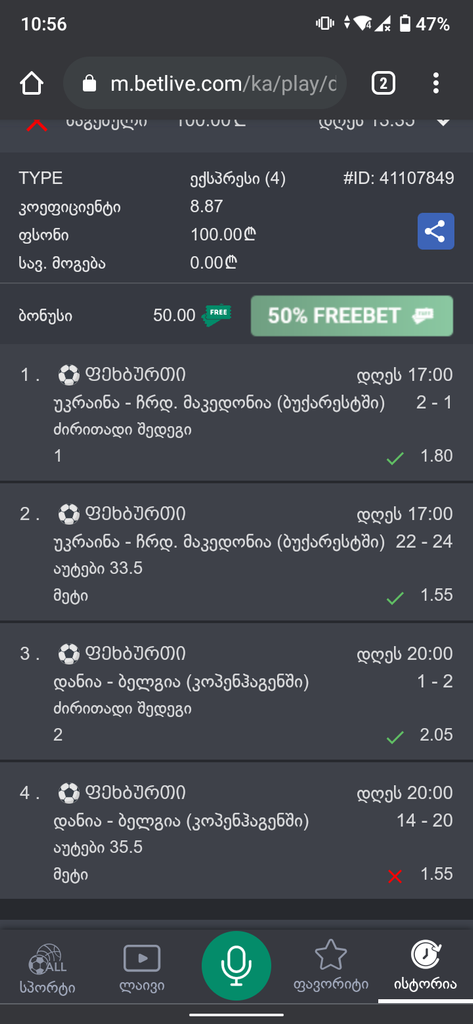Tap the m.betlive.com address bar

click(x=205, y=84)
